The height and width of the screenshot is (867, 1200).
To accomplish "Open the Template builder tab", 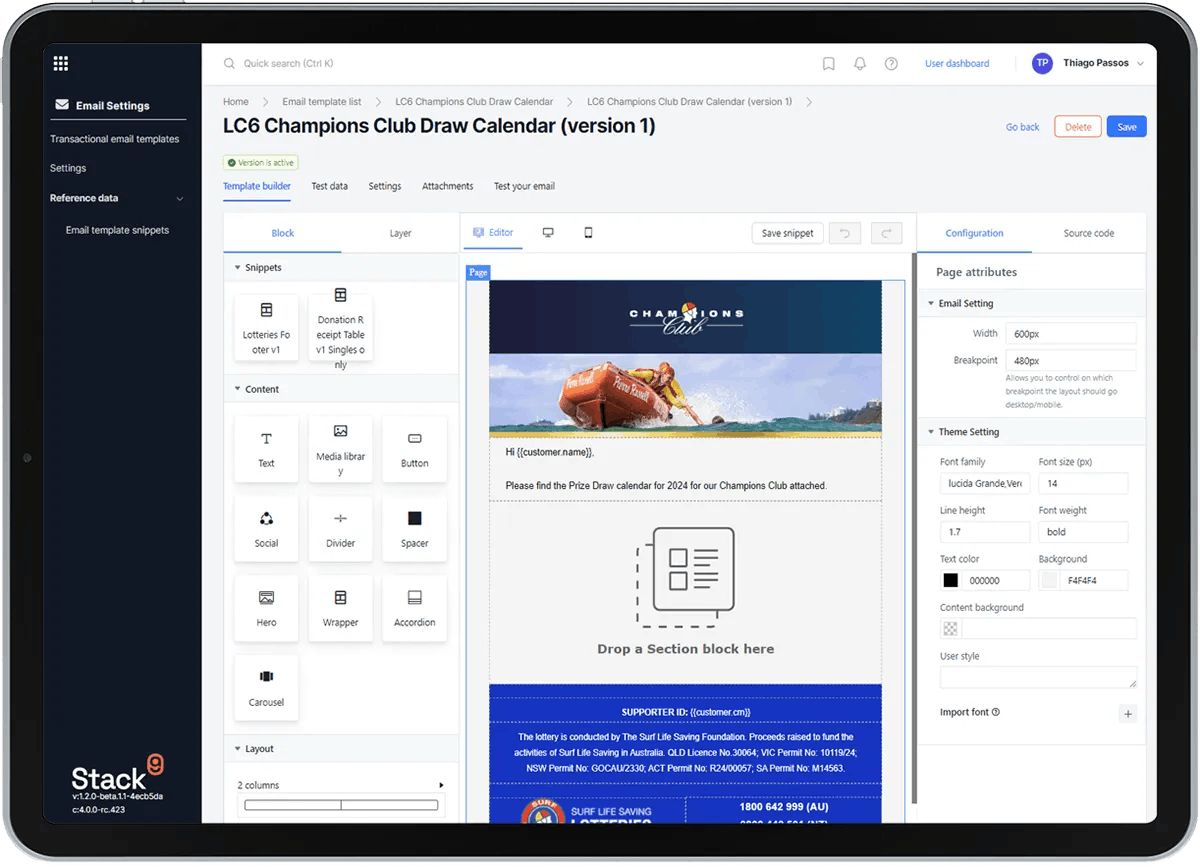I will click(257, 186).
